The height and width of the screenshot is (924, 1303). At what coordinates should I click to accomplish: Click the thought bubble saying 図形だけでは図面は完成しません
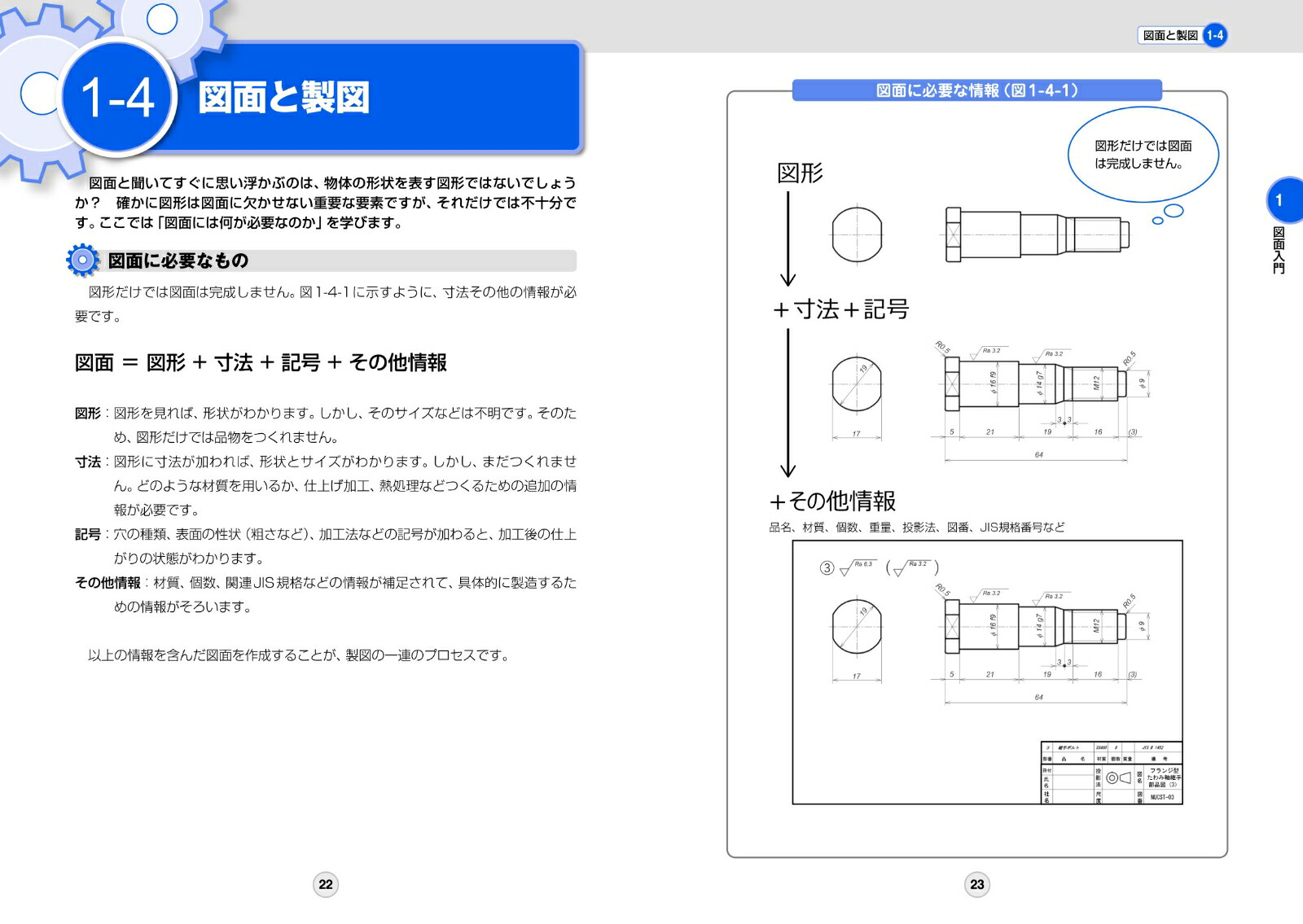(1143, 155)
